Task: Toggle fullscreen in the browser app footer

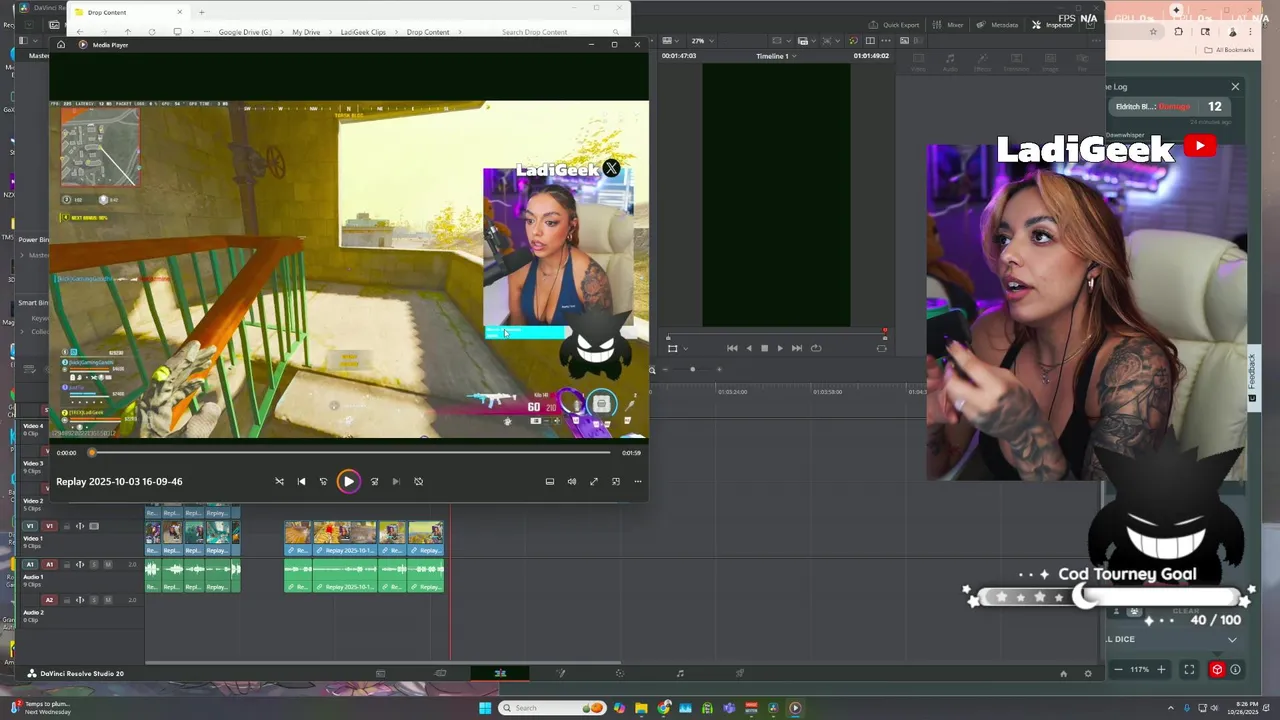Action: tap(1189, 669)
